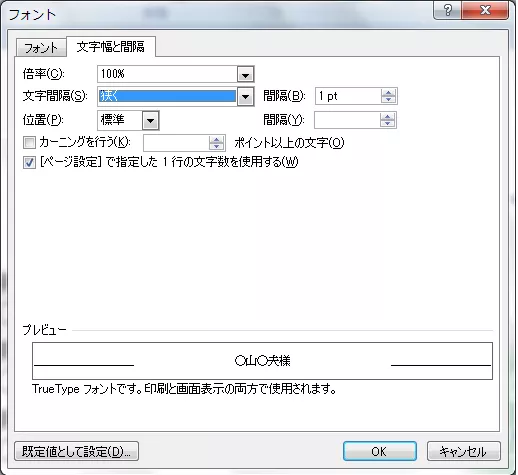Click the キャンセル button

pyautogui.click(x=464, y=451)
